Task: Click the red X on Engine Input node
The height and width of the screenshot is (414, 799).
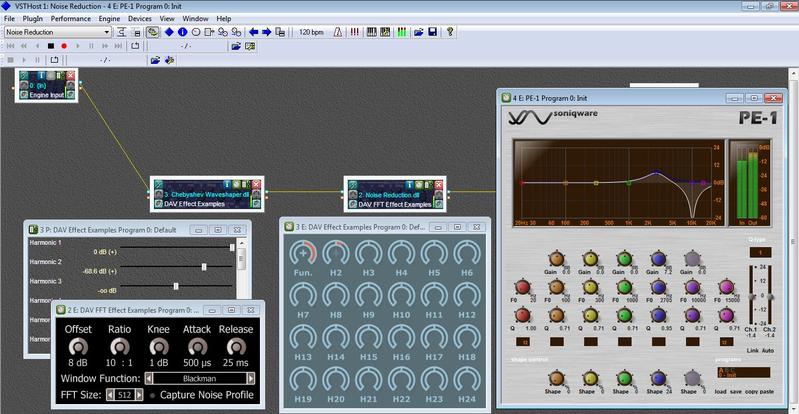Action: [x=70, y=76]
